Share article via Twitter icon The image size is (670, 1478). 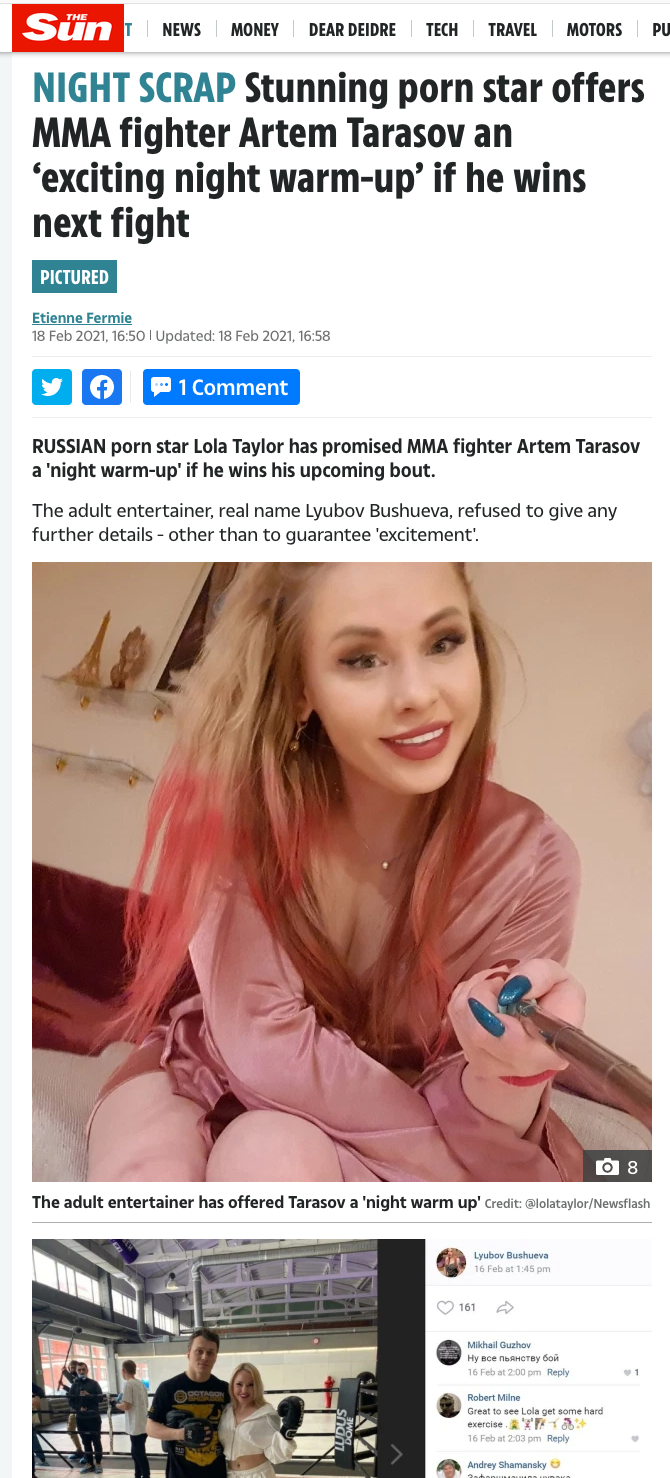coord(52,387)
